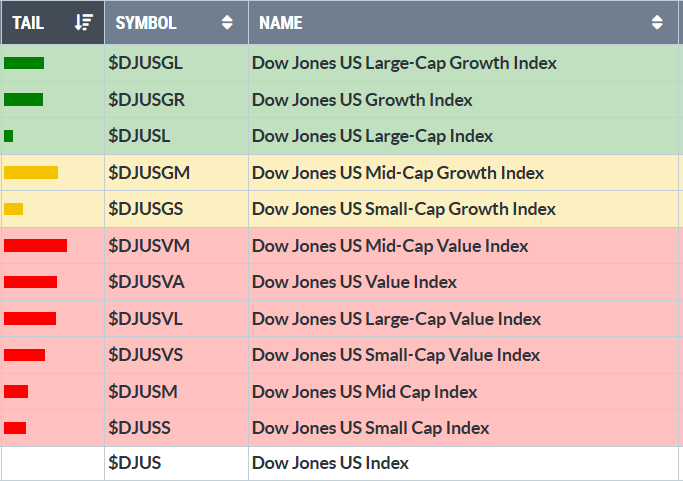Click the SYMBOL column header text
Screen dimensions: 683x481
coord(146,22)
